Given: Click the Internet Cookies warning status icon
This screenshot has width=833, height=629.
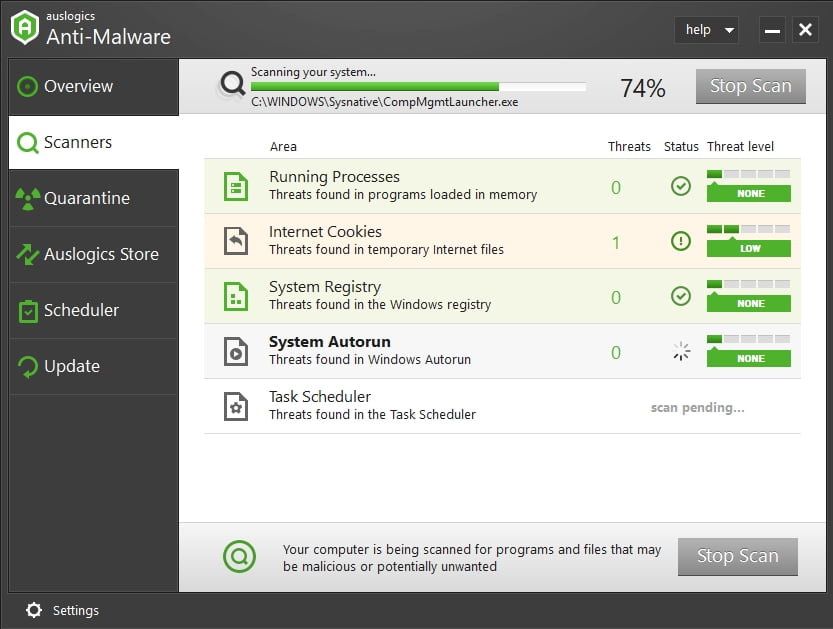Looking at the screenshot, I should (681, 241).
